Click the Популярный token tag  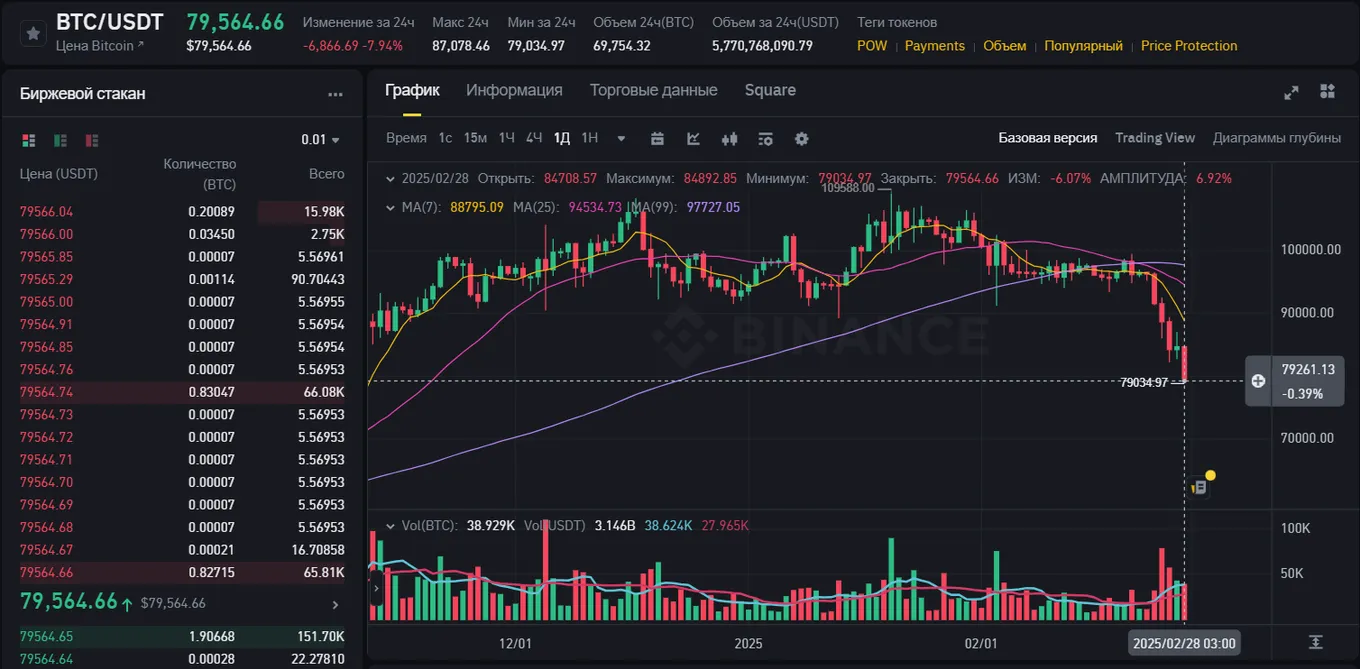1084,46
